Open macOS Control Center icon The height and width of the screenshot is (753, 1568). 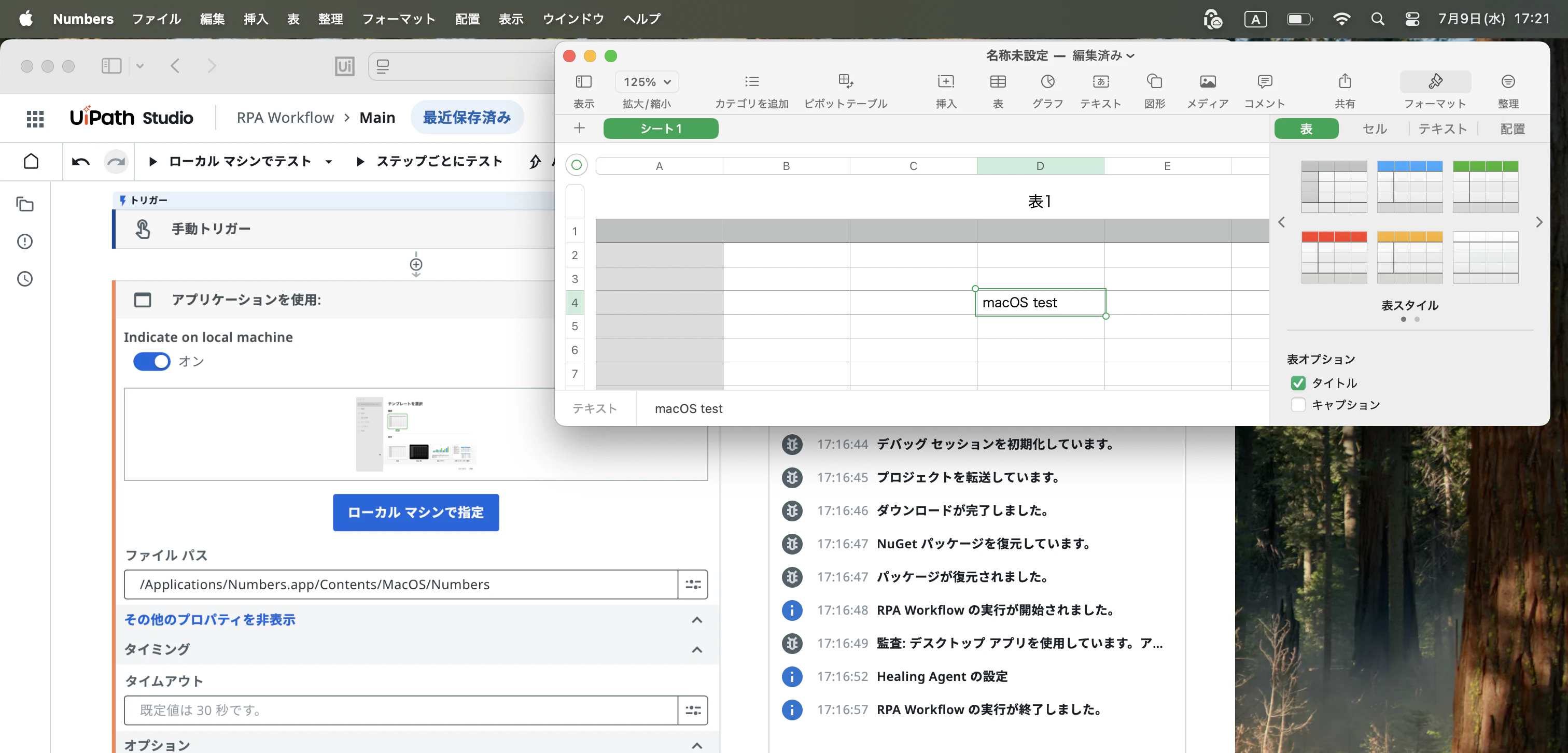(1412, 19)
